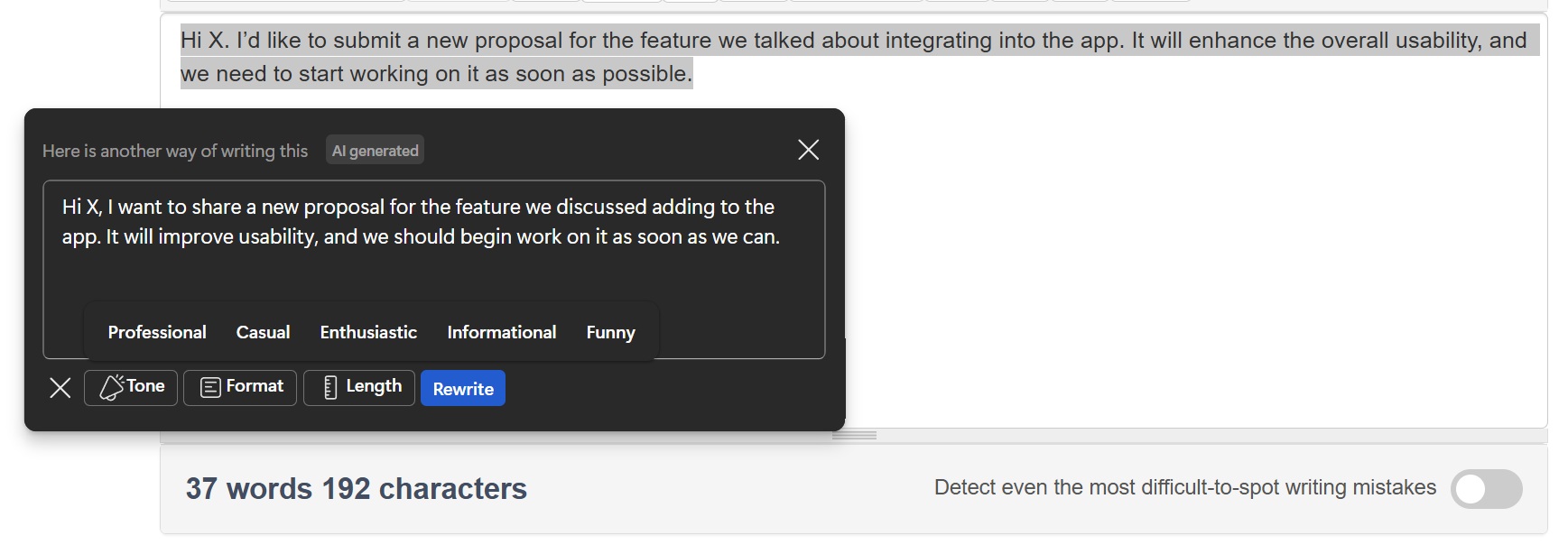Open Length options with the ruler icon

[x=359, y=387]
